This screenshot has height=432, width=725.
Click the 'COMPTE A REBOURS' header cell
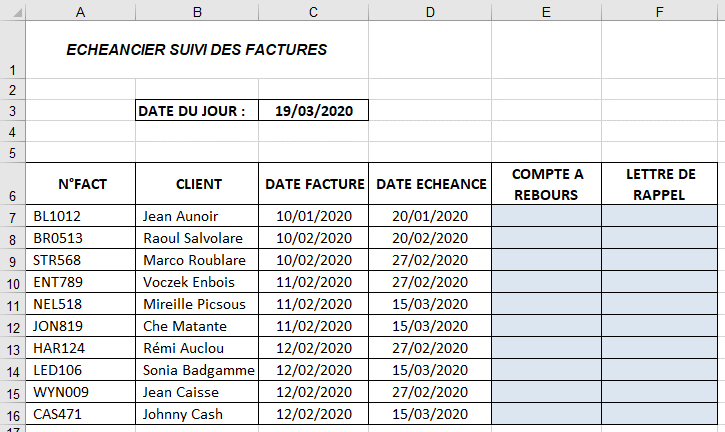pyautogui.click(x=546, y=184)
